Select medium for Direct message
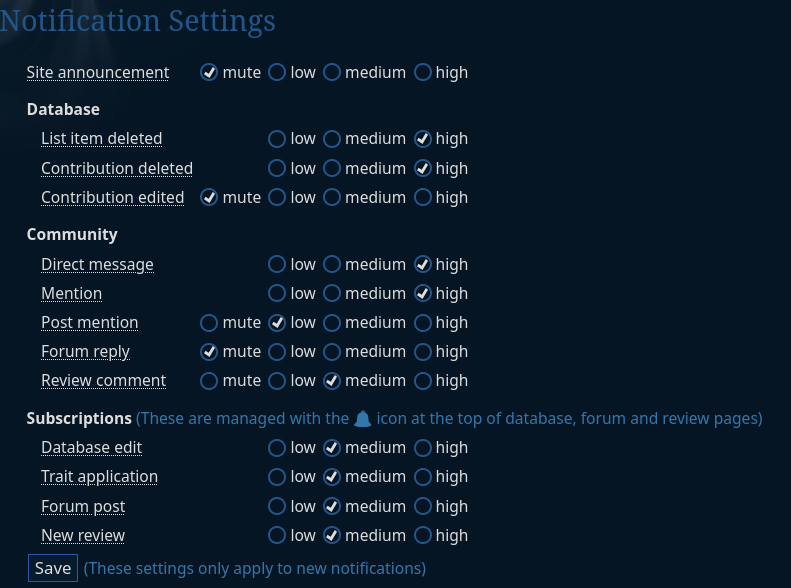 [x=332, y=264]
